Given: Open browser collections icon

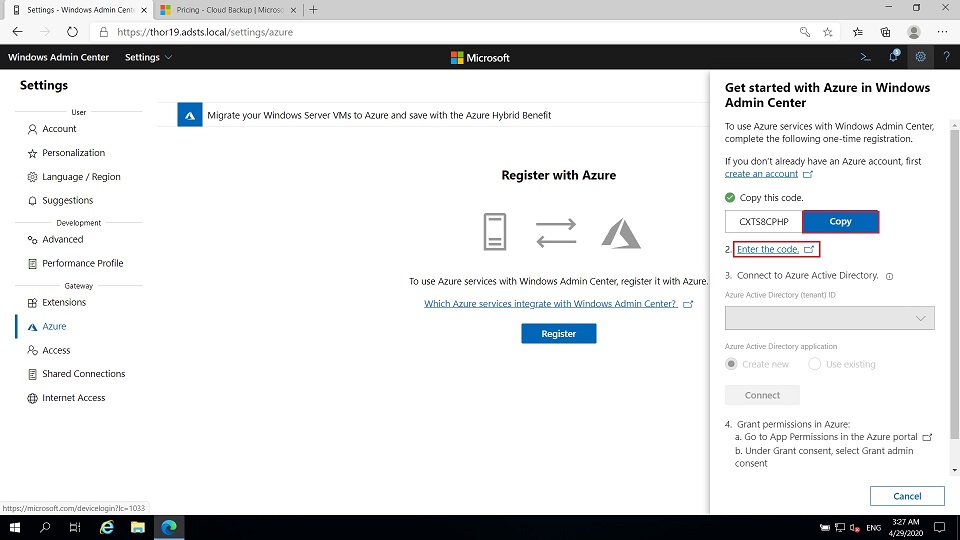Looking at the screenshot, I should [885, 32].
